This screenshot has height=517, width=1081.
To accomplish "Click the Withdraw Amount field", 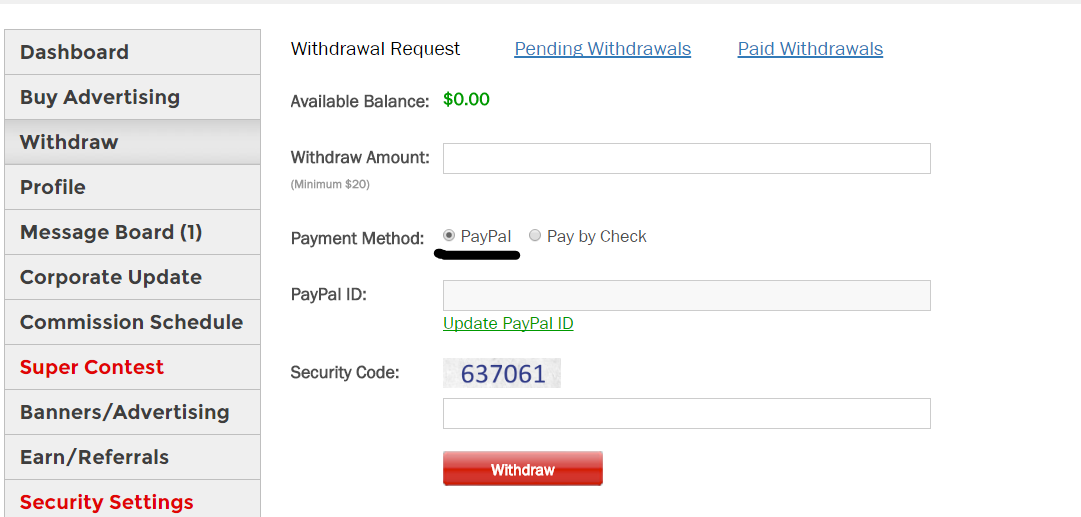I will pyautogui.click(x=686, y=158).
